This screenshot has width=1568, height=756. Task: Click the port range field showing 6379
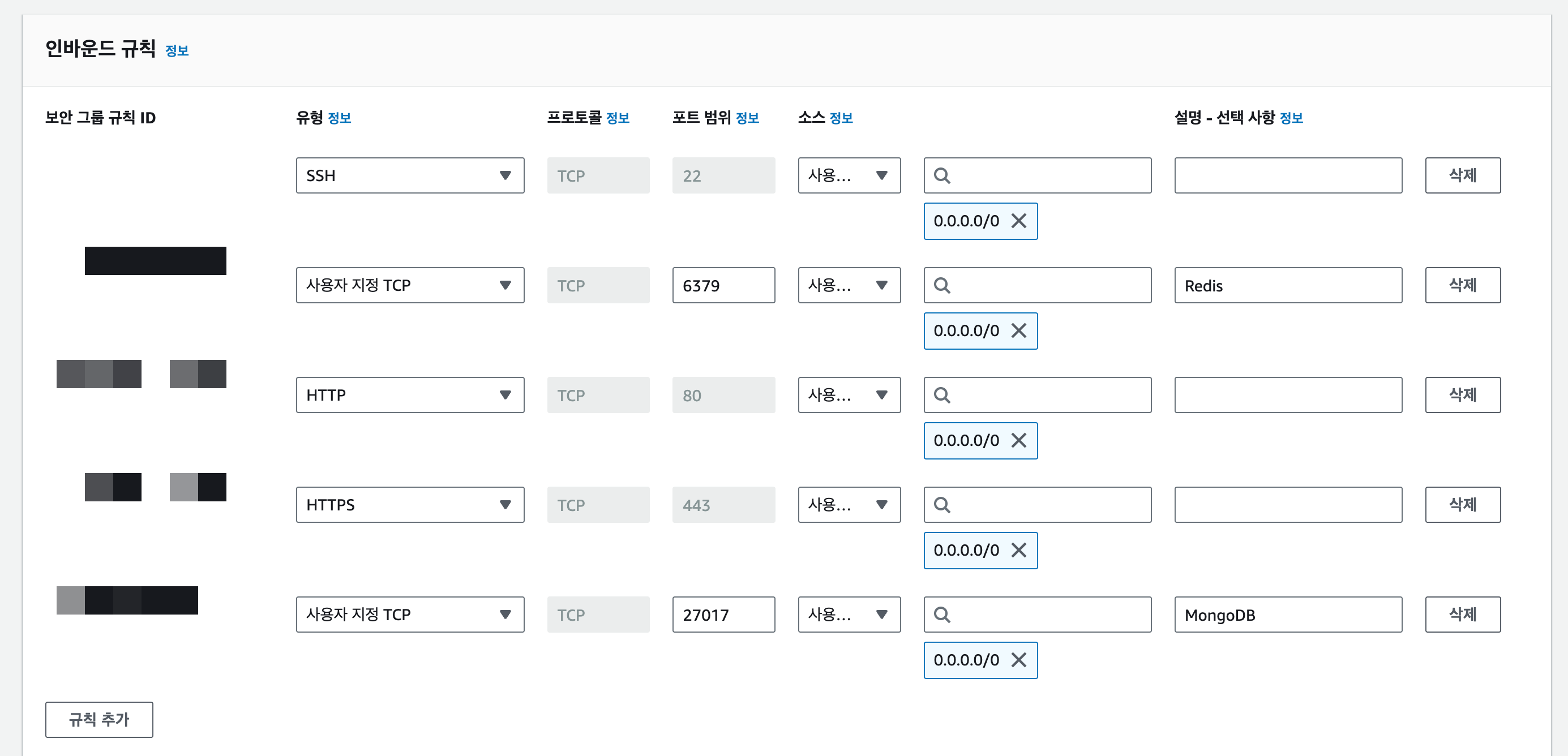tap(723, 285)
